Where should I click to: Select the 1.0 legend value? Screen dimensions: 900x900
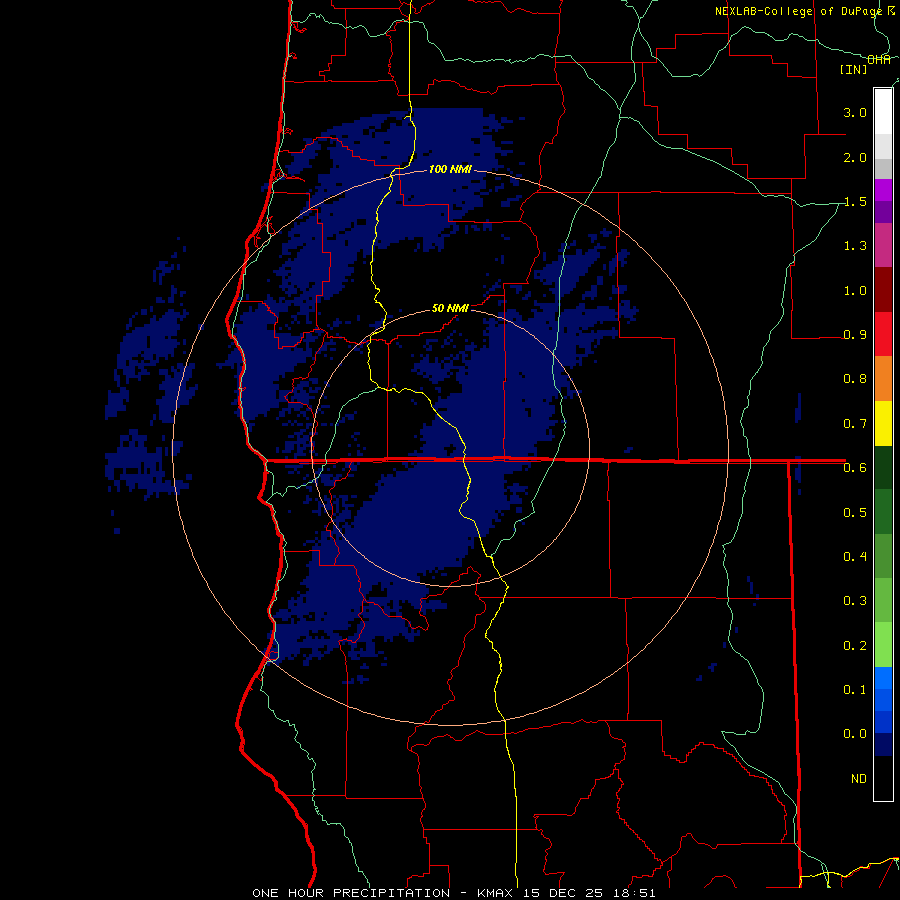[x=855, y=290]
